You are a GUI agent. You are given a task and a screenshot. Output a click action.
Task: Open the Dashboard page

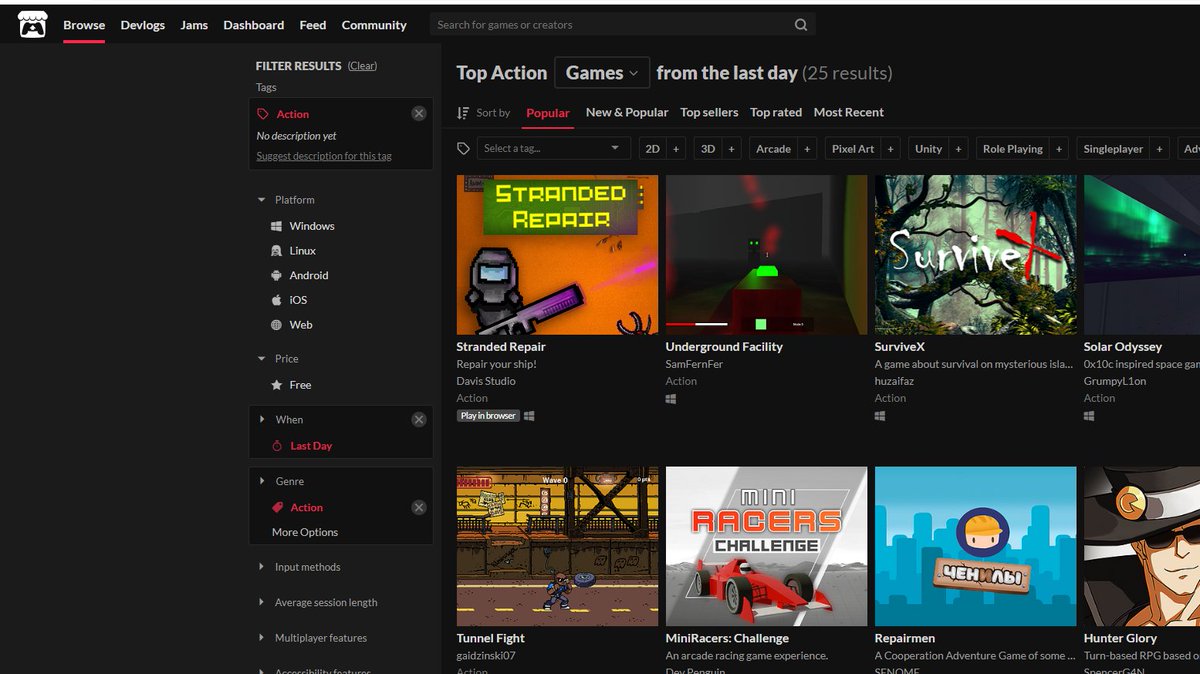[254, 25]
